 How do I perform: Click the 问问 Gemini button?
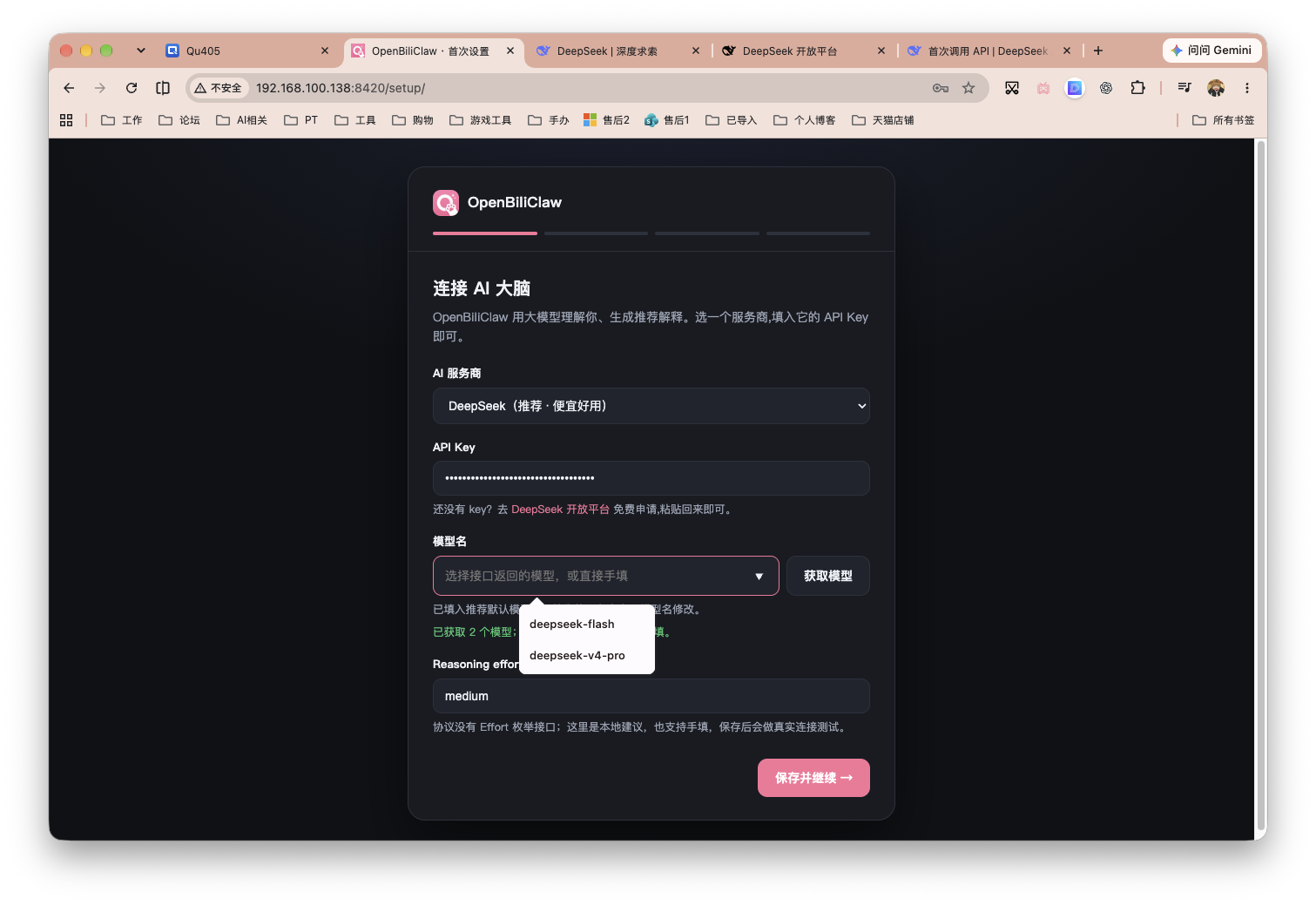(x=1211, y=51)
